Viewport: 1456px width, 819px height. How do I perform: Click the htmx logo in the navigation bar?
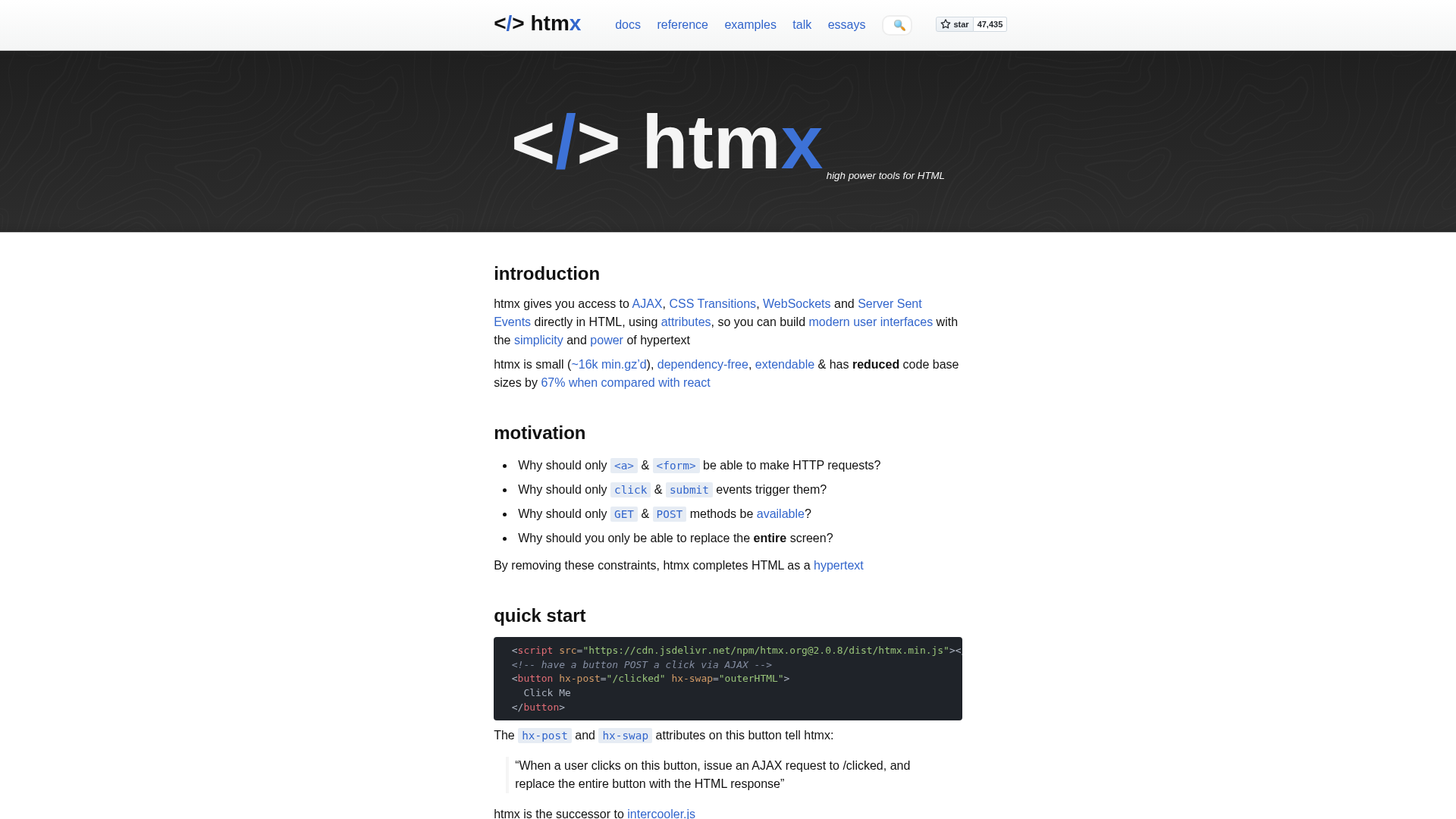click(538, 24)
